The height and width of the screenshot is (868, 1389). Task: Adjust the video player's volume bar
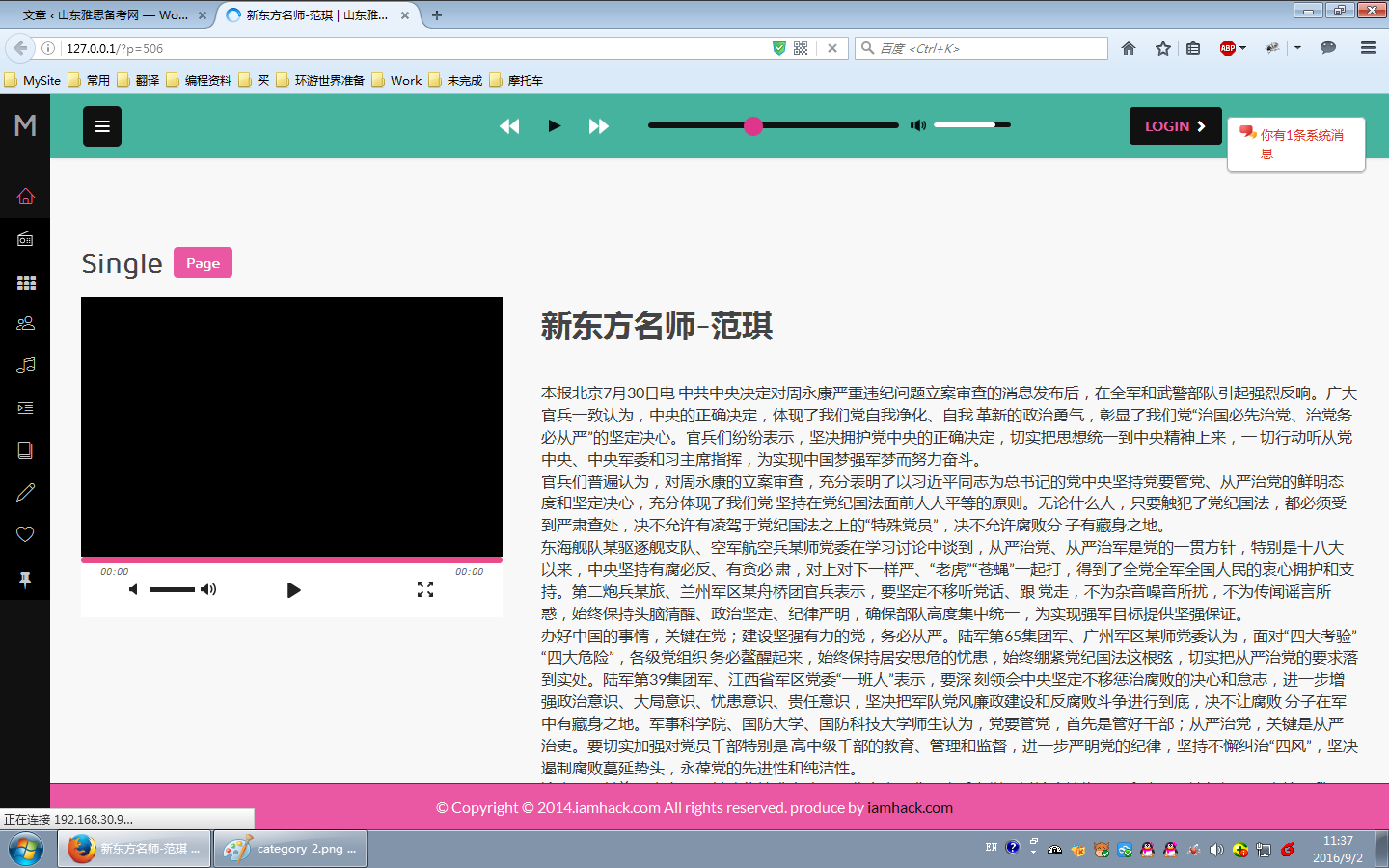click(173, 589)
